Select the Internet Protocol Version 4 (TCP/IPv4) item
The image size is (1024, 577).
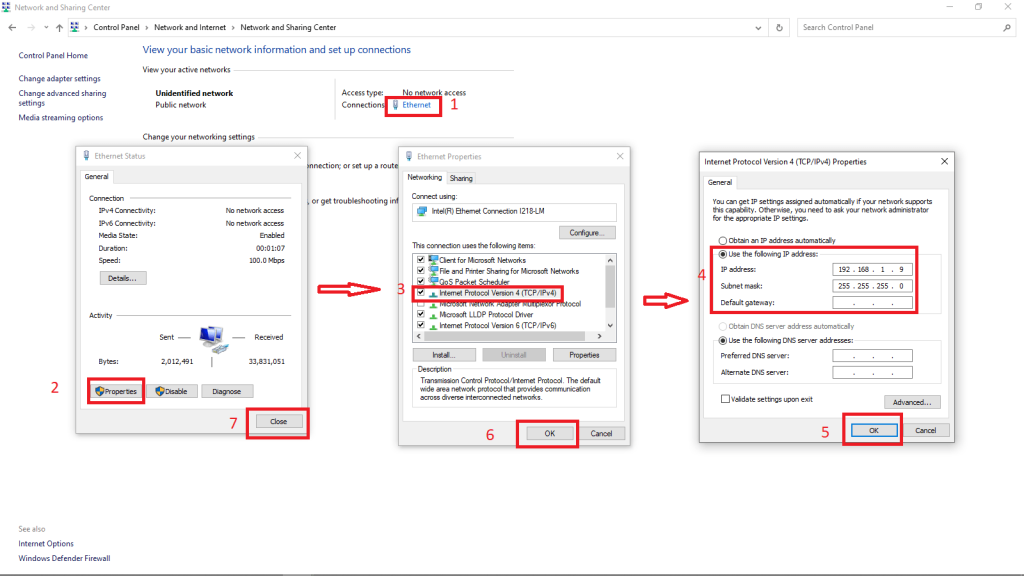click(x=498, y=293)
